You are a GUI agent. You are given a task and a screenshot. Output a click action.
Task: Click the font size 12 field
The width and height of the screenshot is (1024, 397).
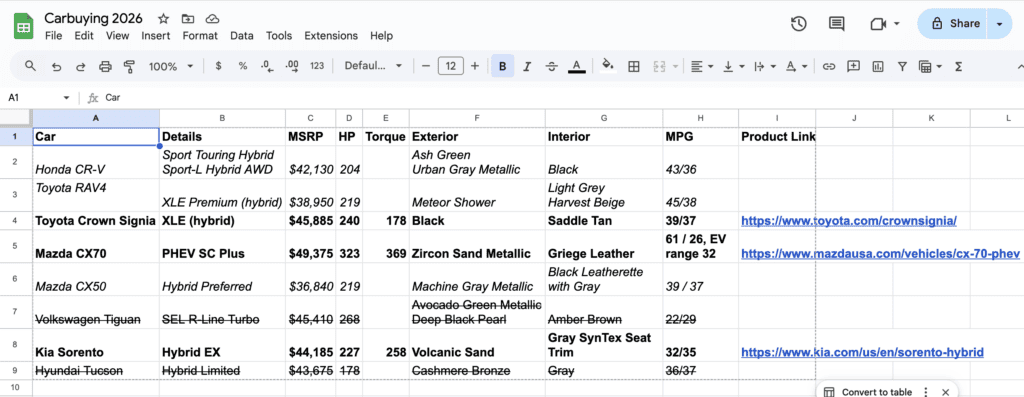coord(451,66)
